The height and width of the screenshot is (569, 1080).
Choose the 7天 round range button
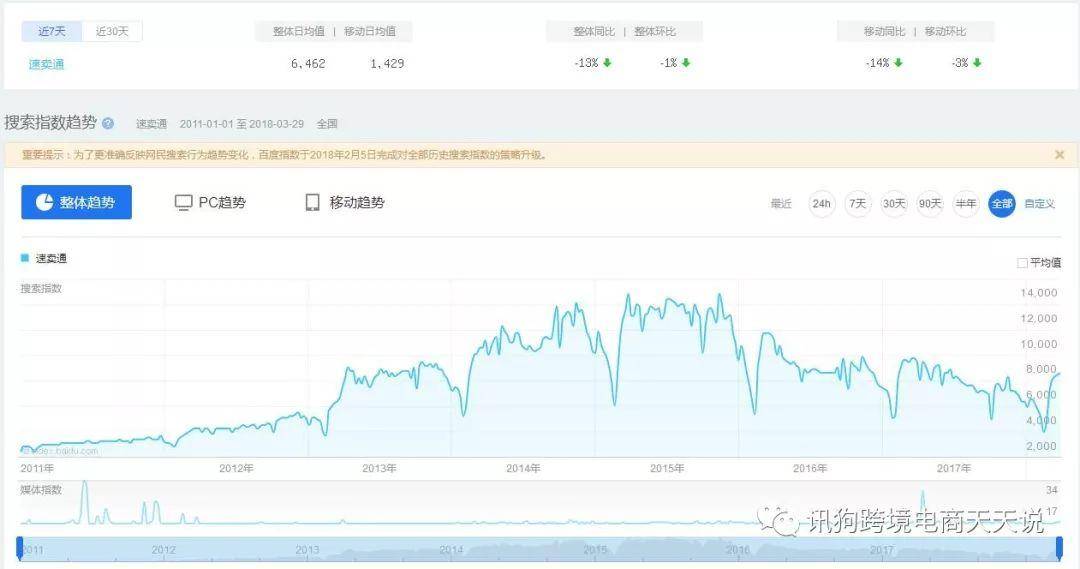tap(857, 203)
